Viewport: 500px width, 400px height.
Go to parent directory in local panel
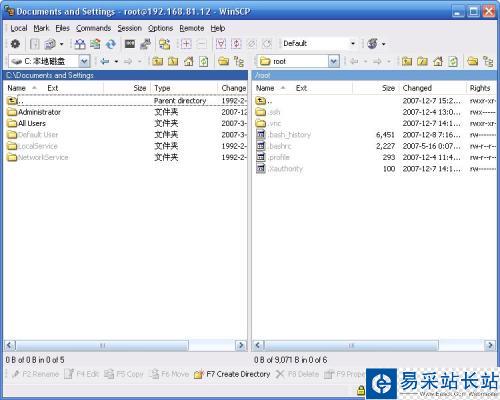tap(158, 61)
